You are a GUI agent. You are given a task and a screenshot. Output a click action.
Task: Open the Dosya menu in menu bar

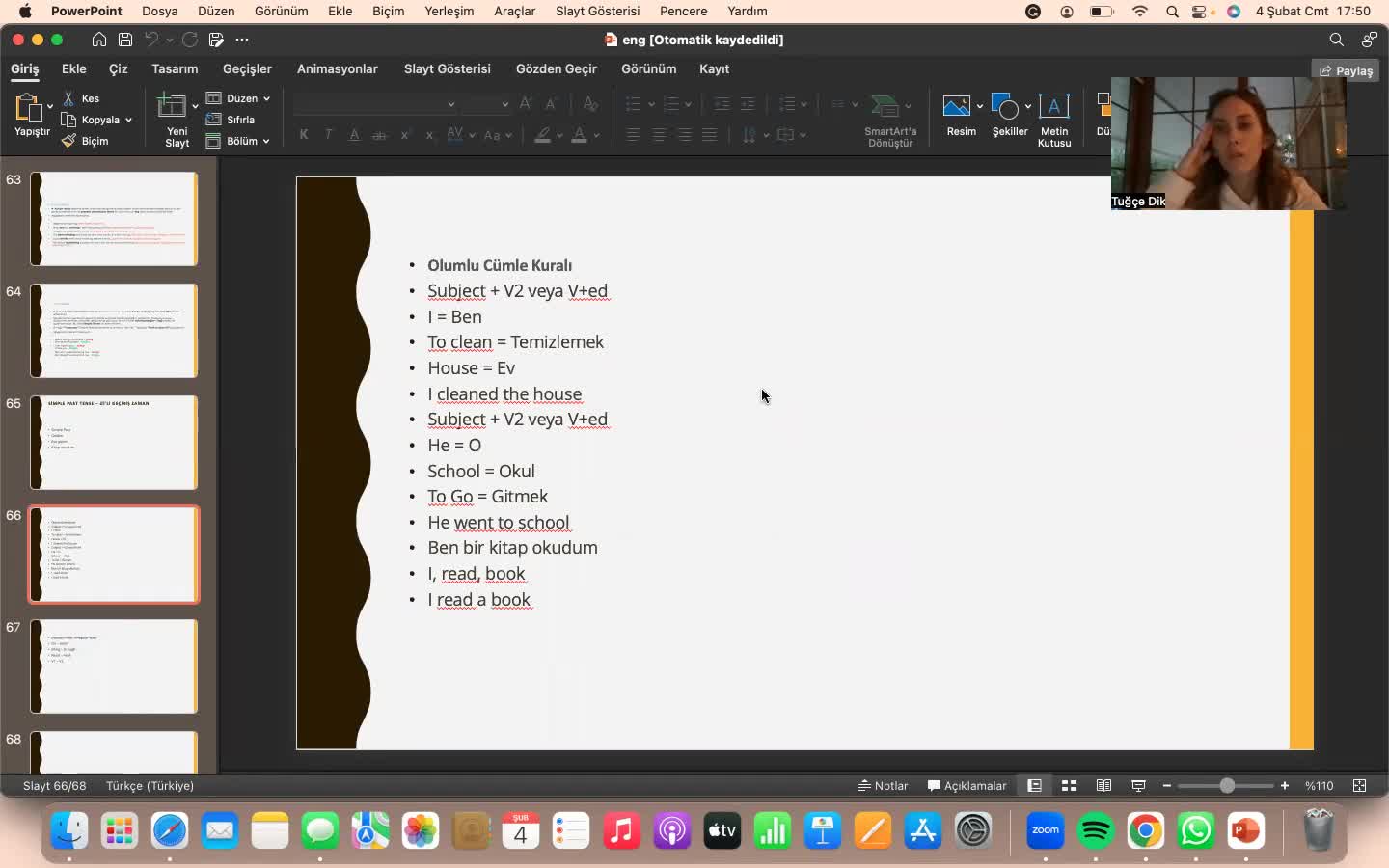point(160,11)
